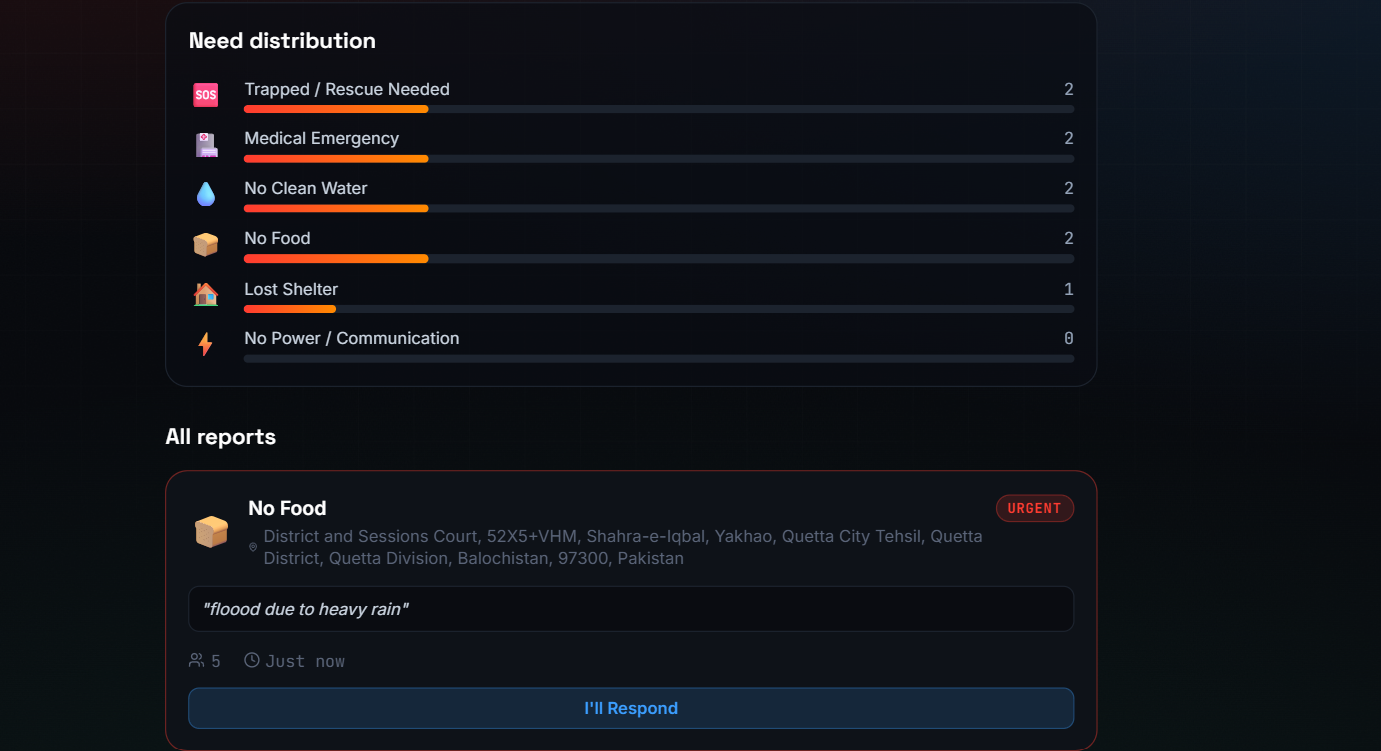Click the I'll Respond button

click(631, 708)
